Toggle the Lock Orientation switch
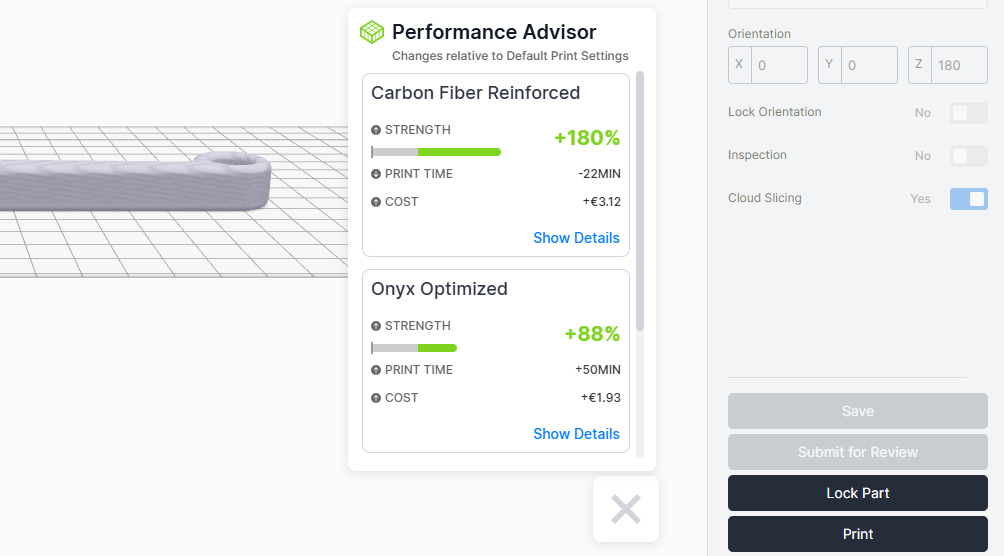 [969, 113]
